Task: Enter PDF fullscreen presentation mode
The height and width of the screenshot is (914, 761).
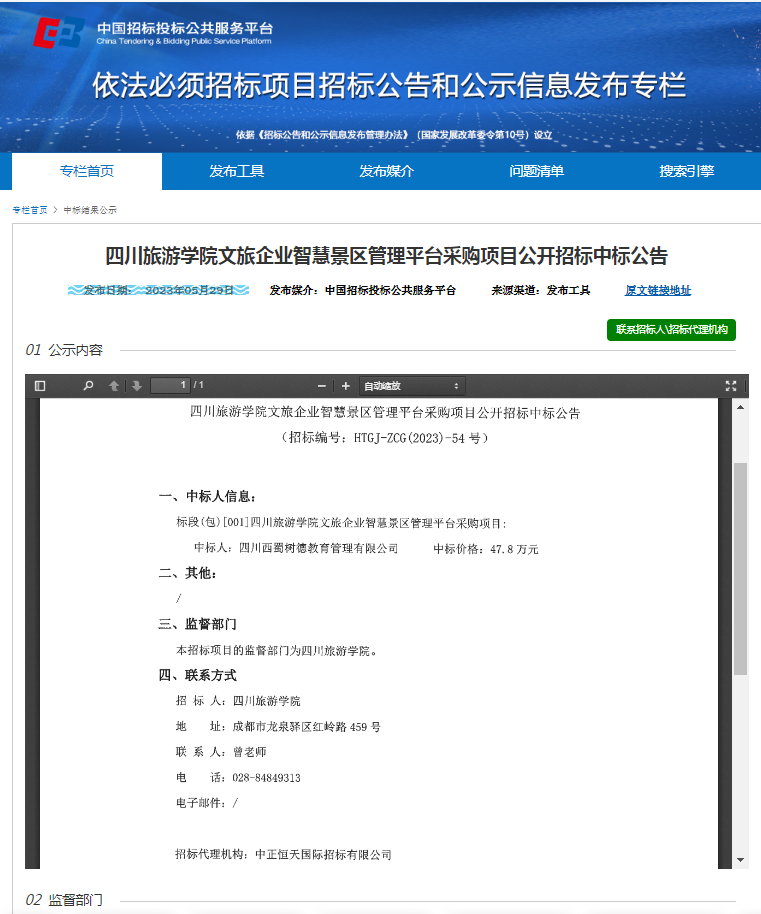Action: point(731,386)
